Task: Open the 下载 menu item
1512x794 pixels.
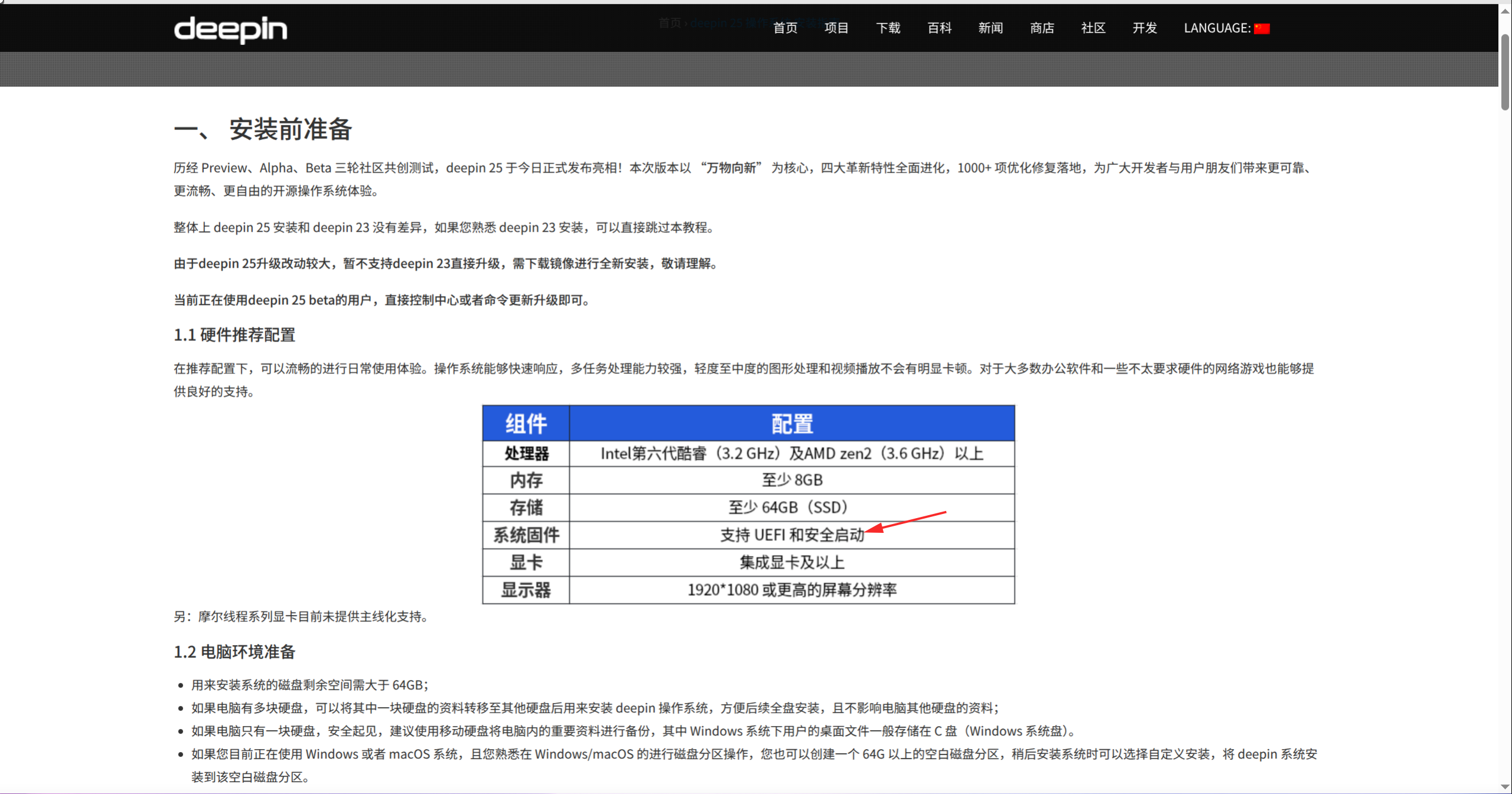Action: (x=888, y=28)
